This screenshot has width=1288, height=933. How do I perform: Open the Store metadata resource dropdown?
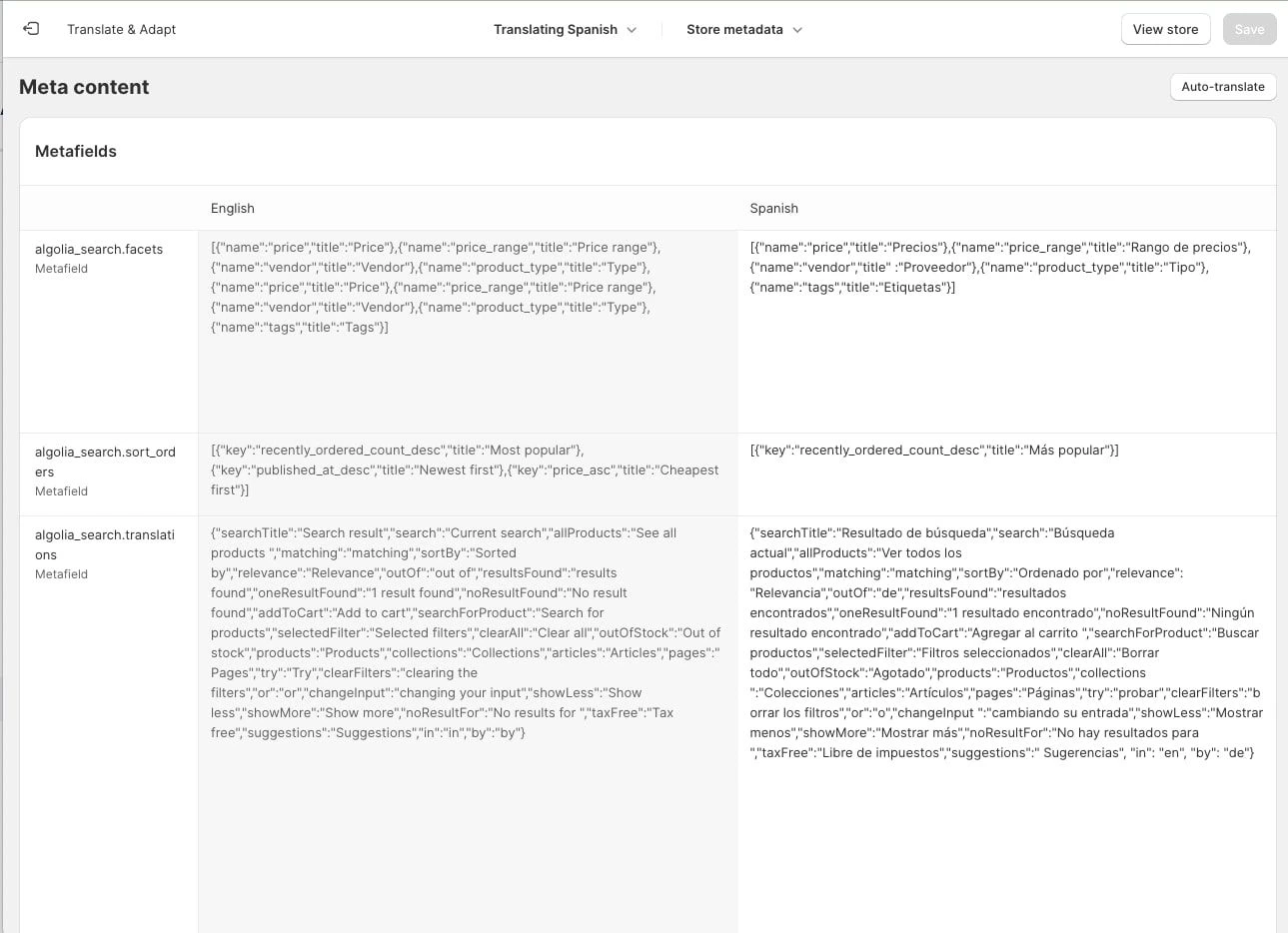(736, 30)
